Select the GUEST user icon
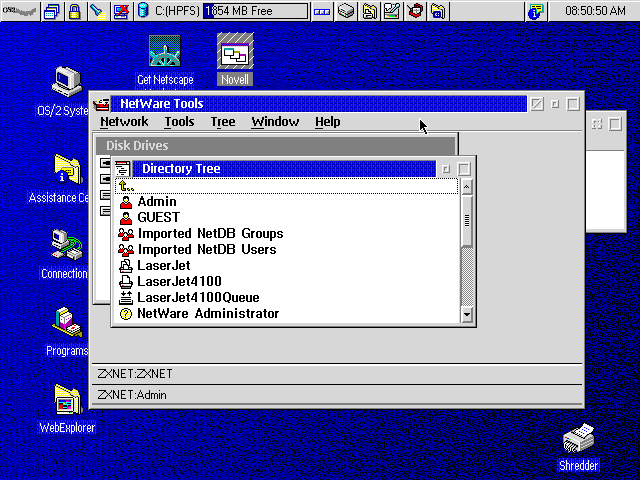Viewport: 640px width, 480px height. click(126, 218)
